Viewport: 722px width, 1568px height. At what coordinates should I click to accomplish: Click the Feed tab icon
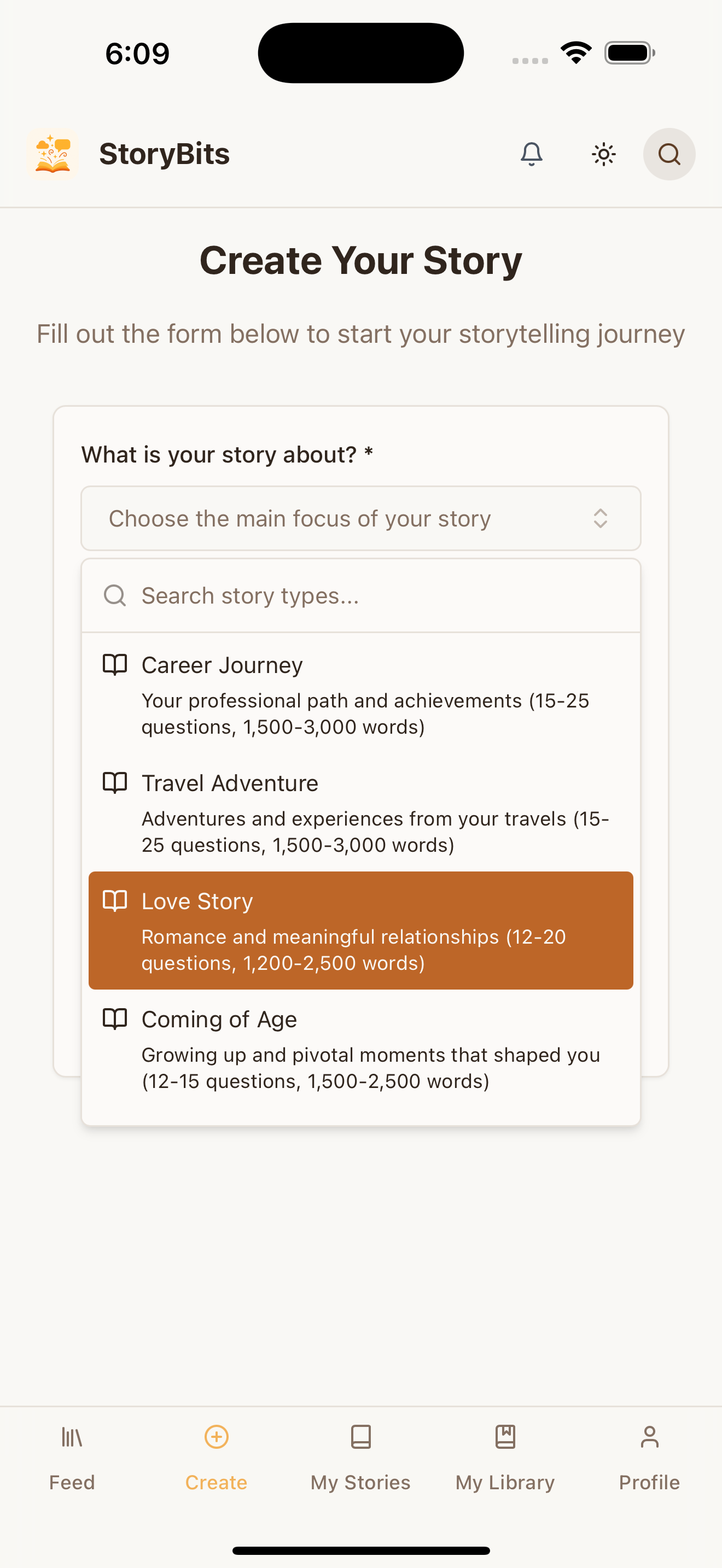(72, 1437)
